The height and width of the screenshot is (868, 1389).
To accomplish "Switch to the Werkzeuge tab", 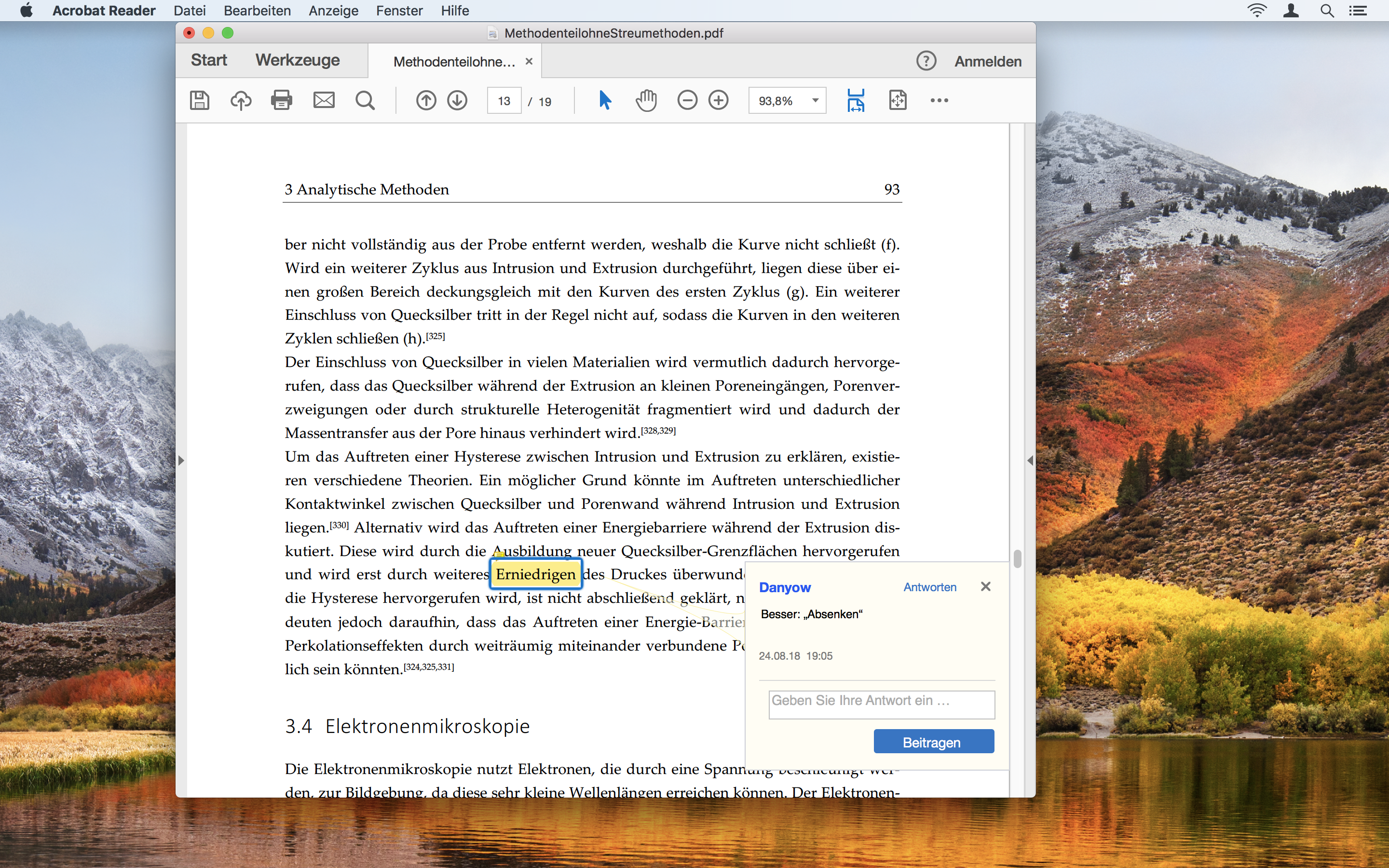I will 296,60.
